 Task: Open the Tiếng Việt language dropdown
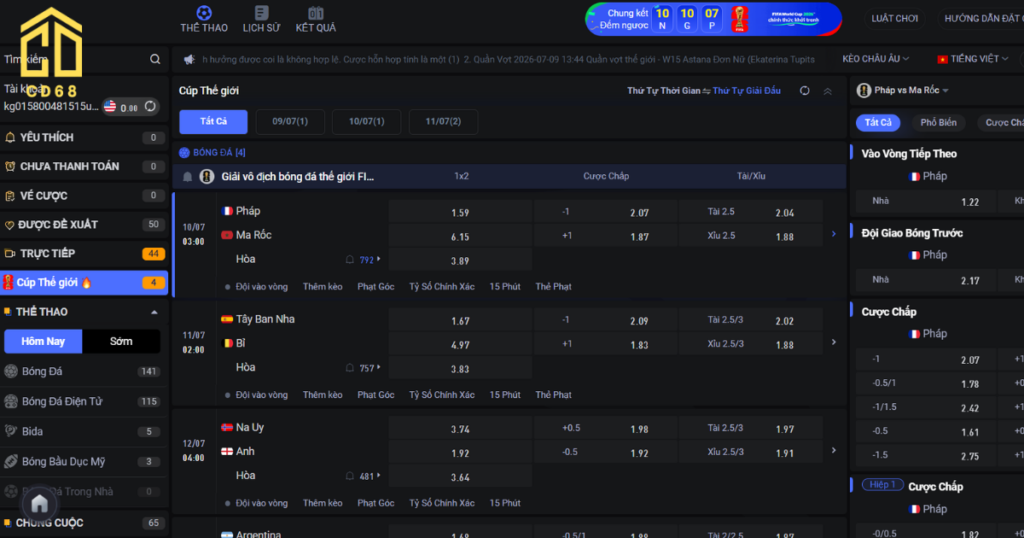(972, 59)
